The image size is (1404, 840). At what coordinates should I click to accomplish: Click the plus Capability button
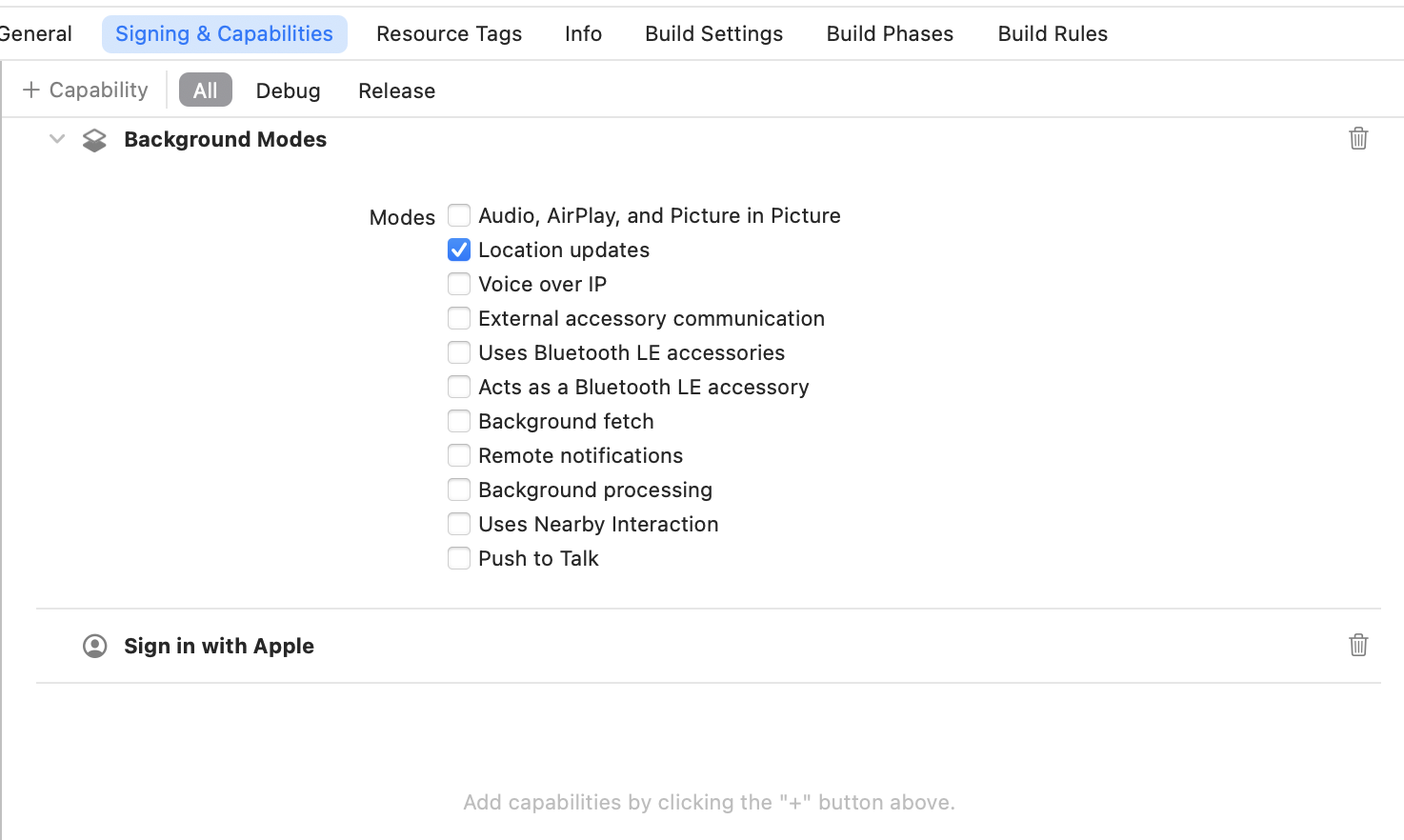[x=86, y=90]
